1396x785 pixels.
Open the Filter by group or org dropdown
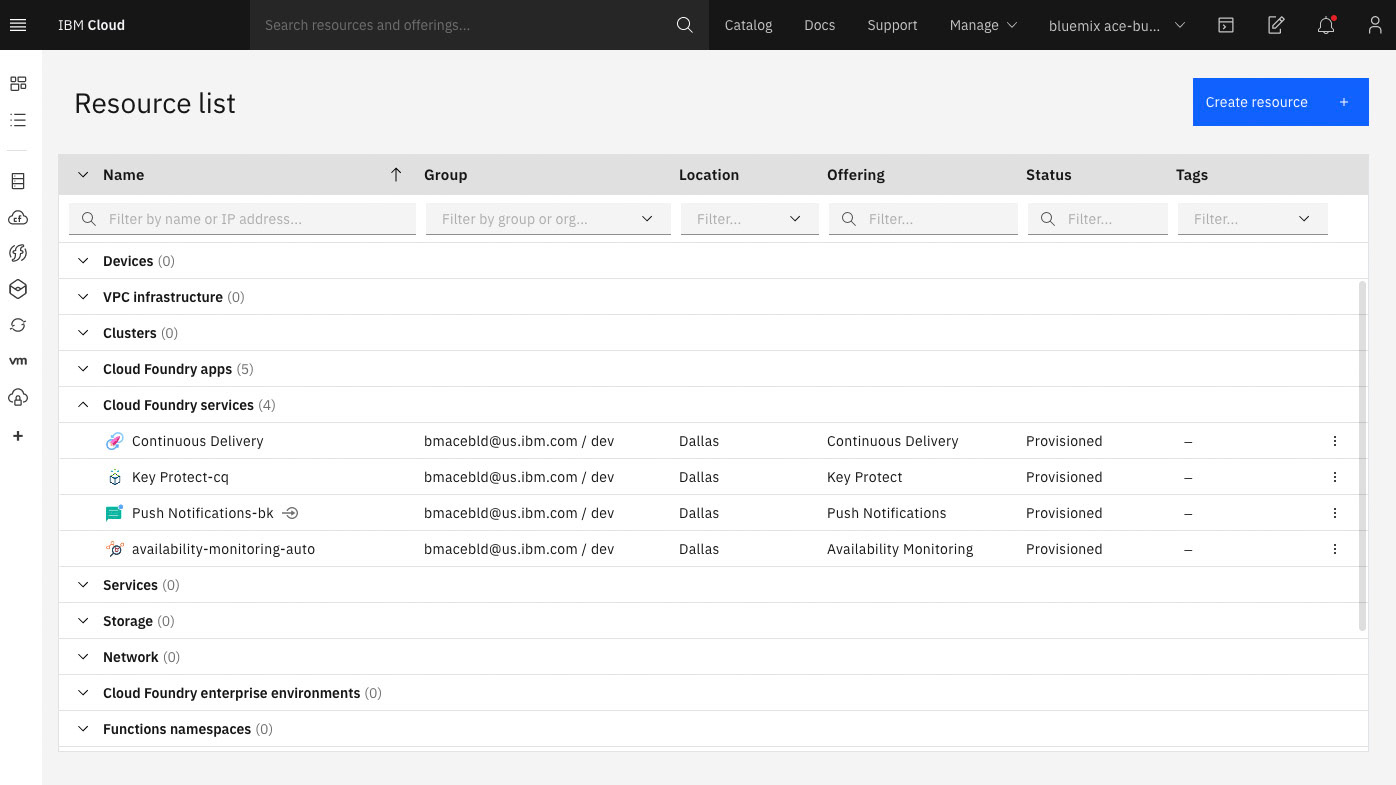pos(548,219)
